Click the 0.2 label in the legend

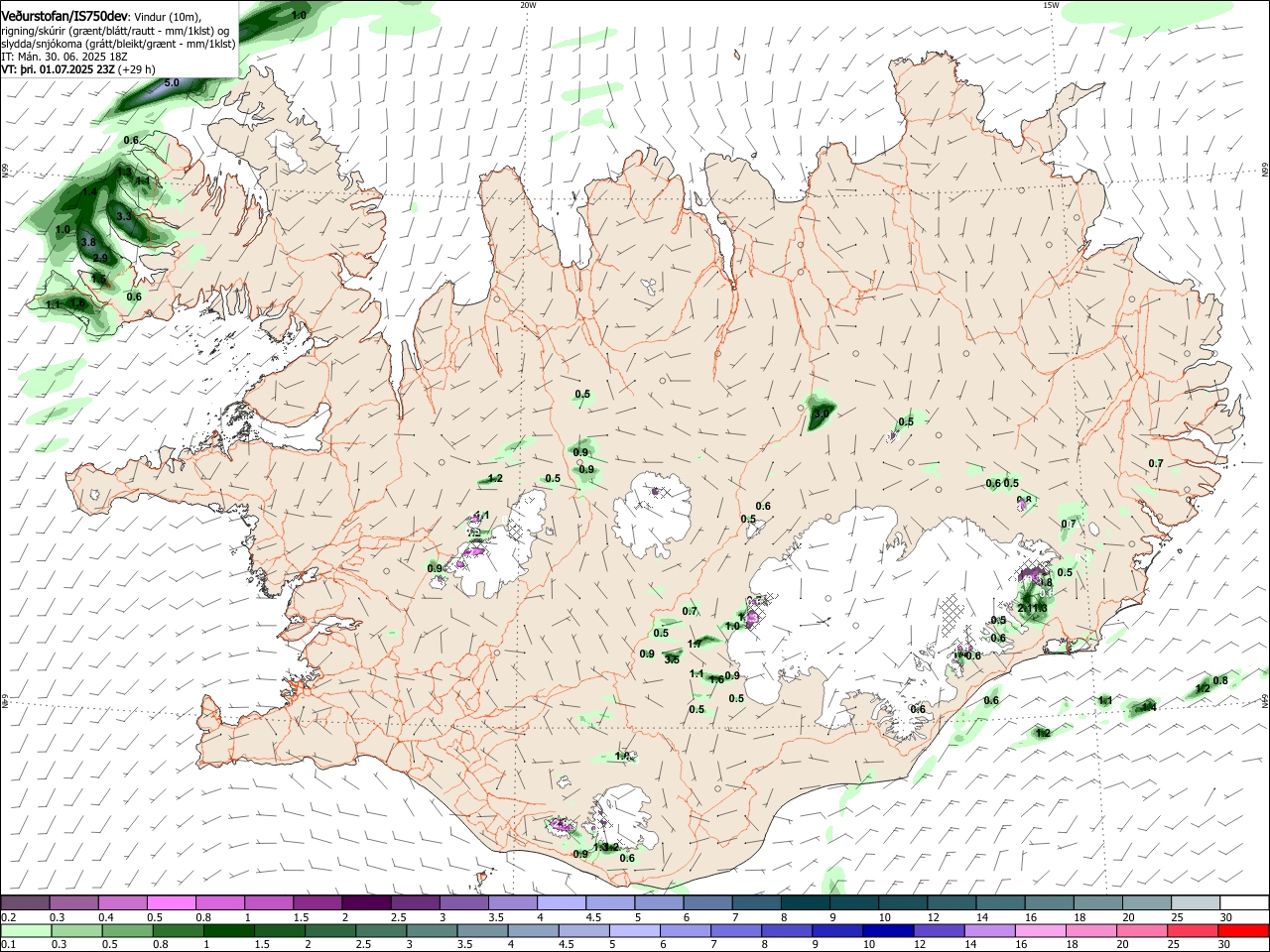[x=8, y=917]
